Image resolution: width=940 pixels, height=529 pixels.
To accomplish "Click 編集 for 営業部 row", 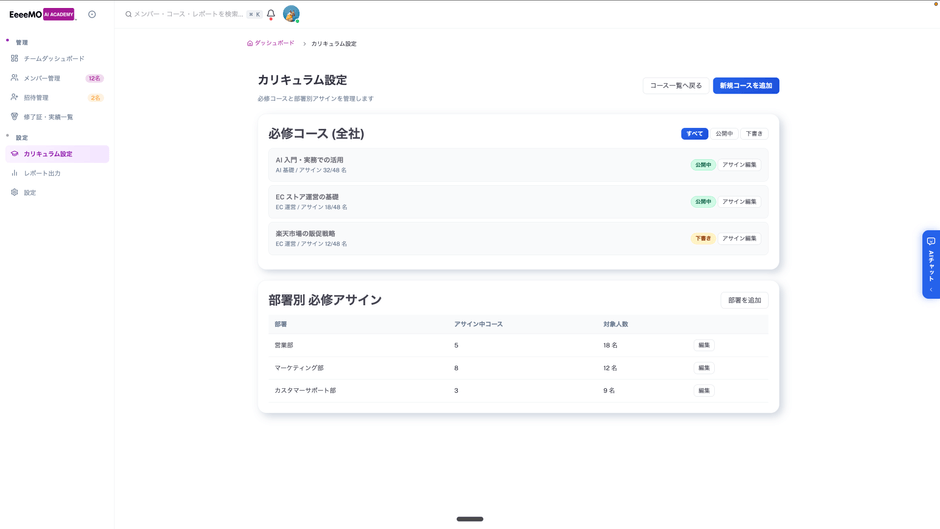I will (x=704, y=345).
